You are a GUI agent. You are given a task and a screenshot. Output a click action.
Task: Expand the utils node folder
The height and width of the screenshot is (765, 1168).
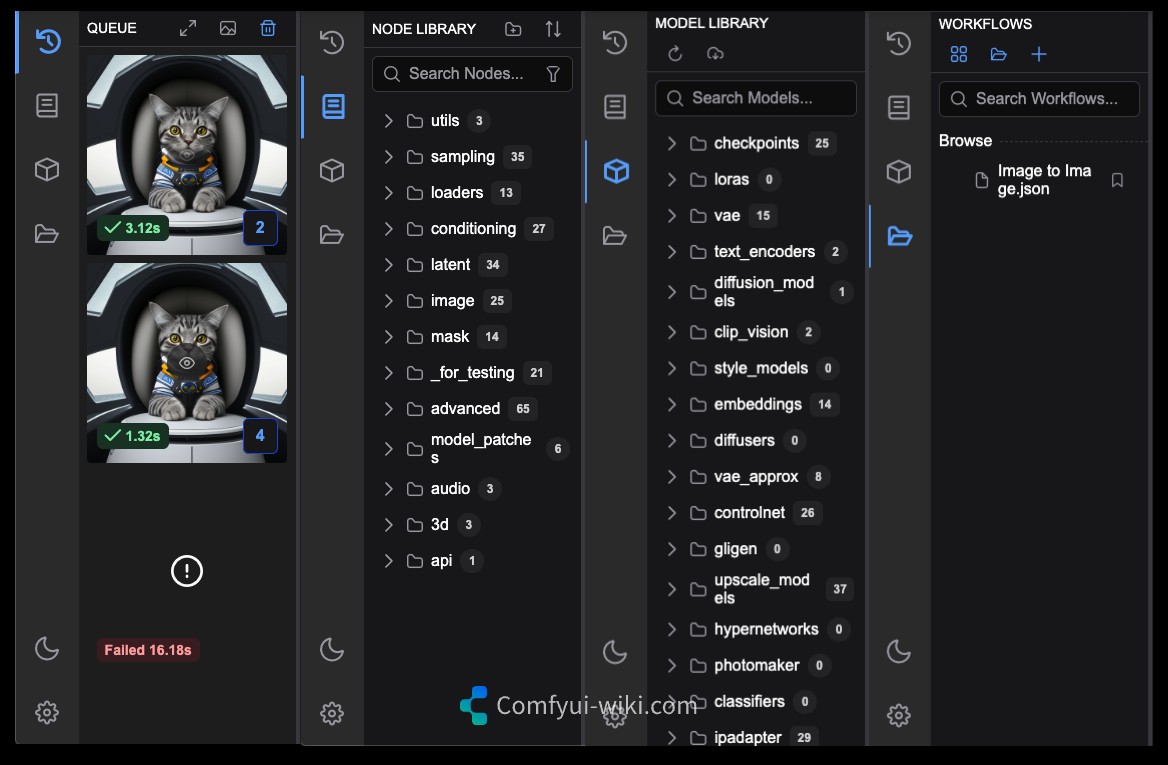tap(388, 121)
